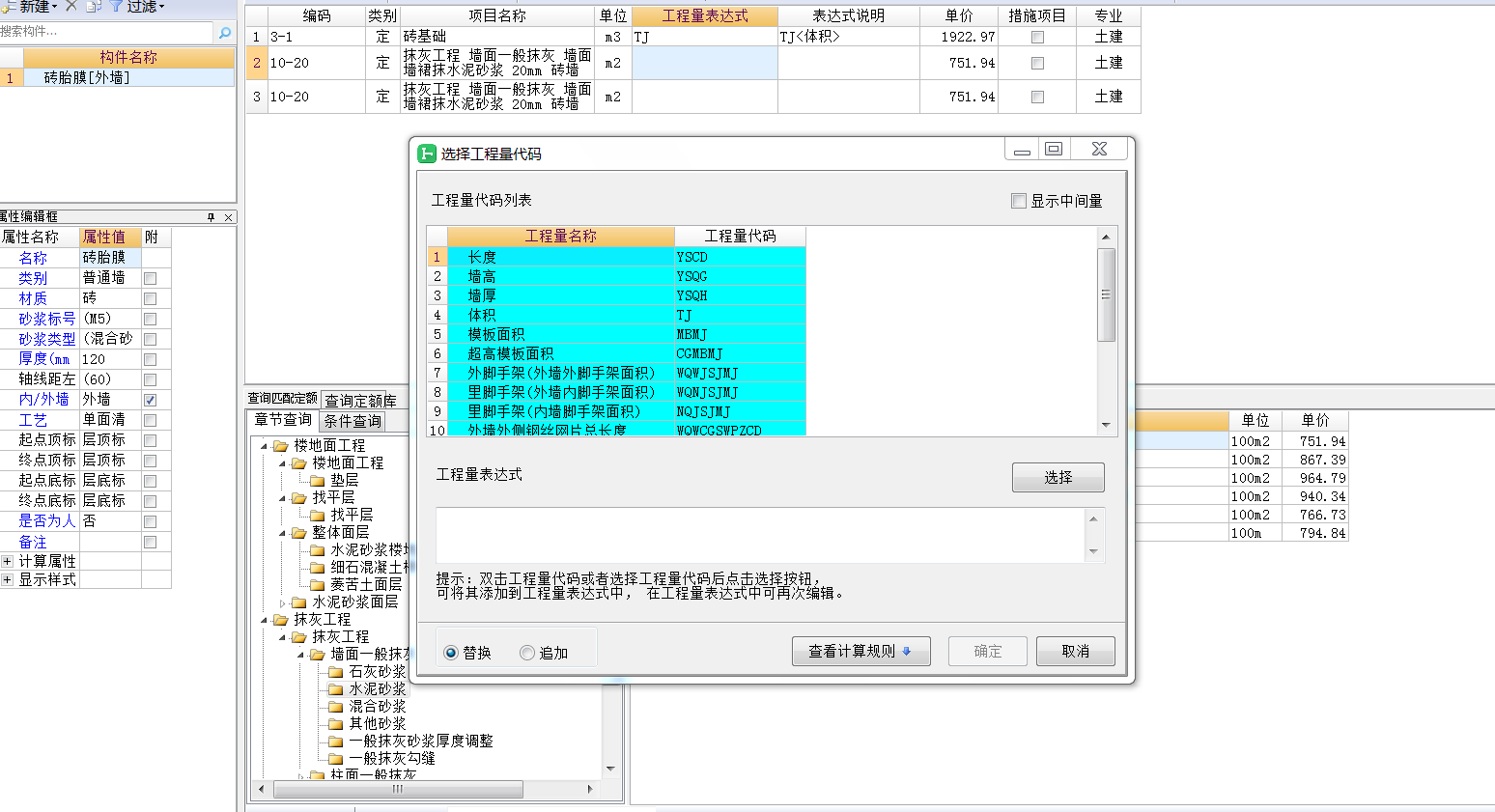Click the 工程量名称 column header in dialog

[x=560, y=237]
